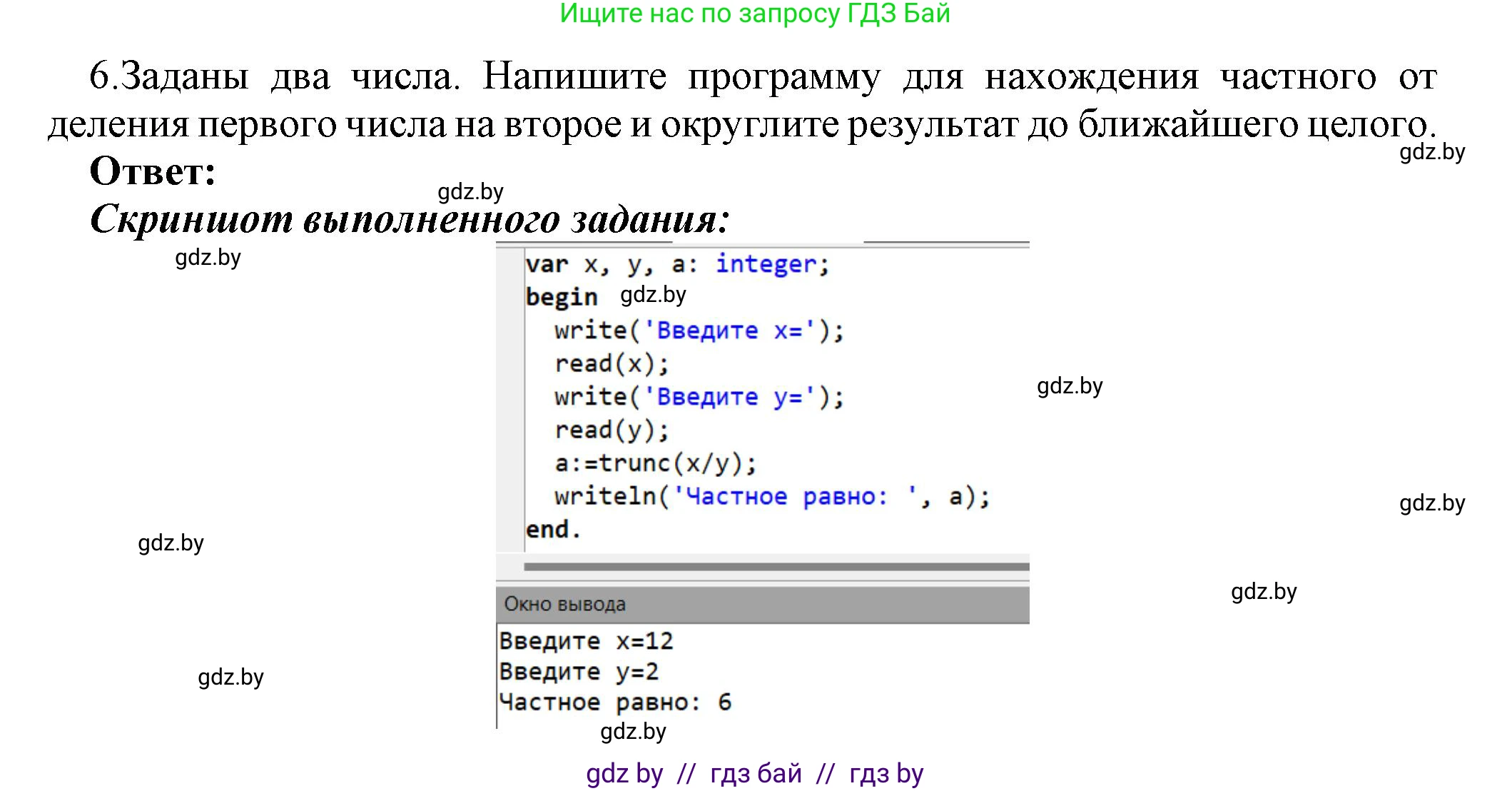
Task: Click the bold 'Ответ:' heading
Action: coord(153,171)
